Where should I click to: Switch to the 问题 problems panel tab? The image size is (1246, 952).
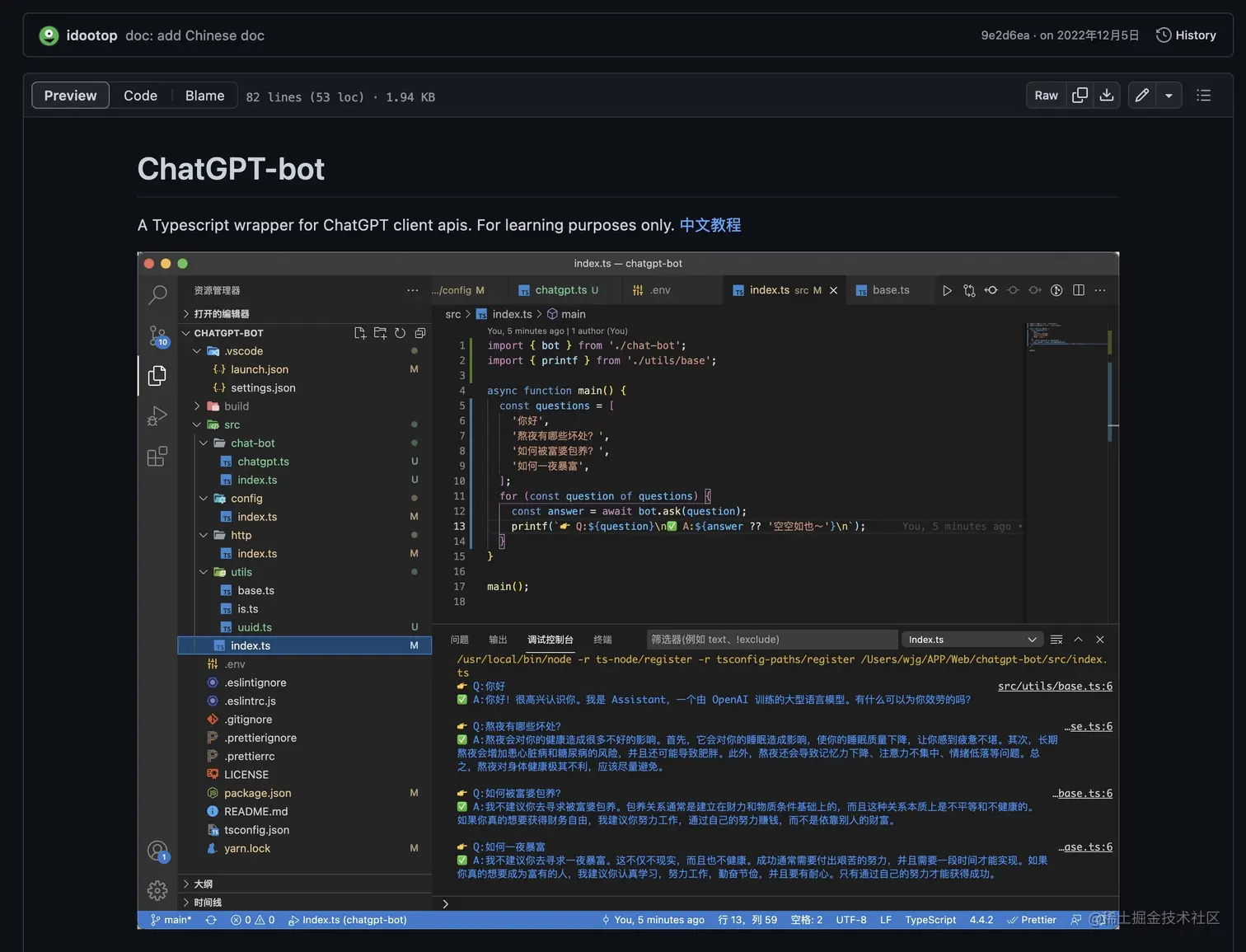[459, 640]
